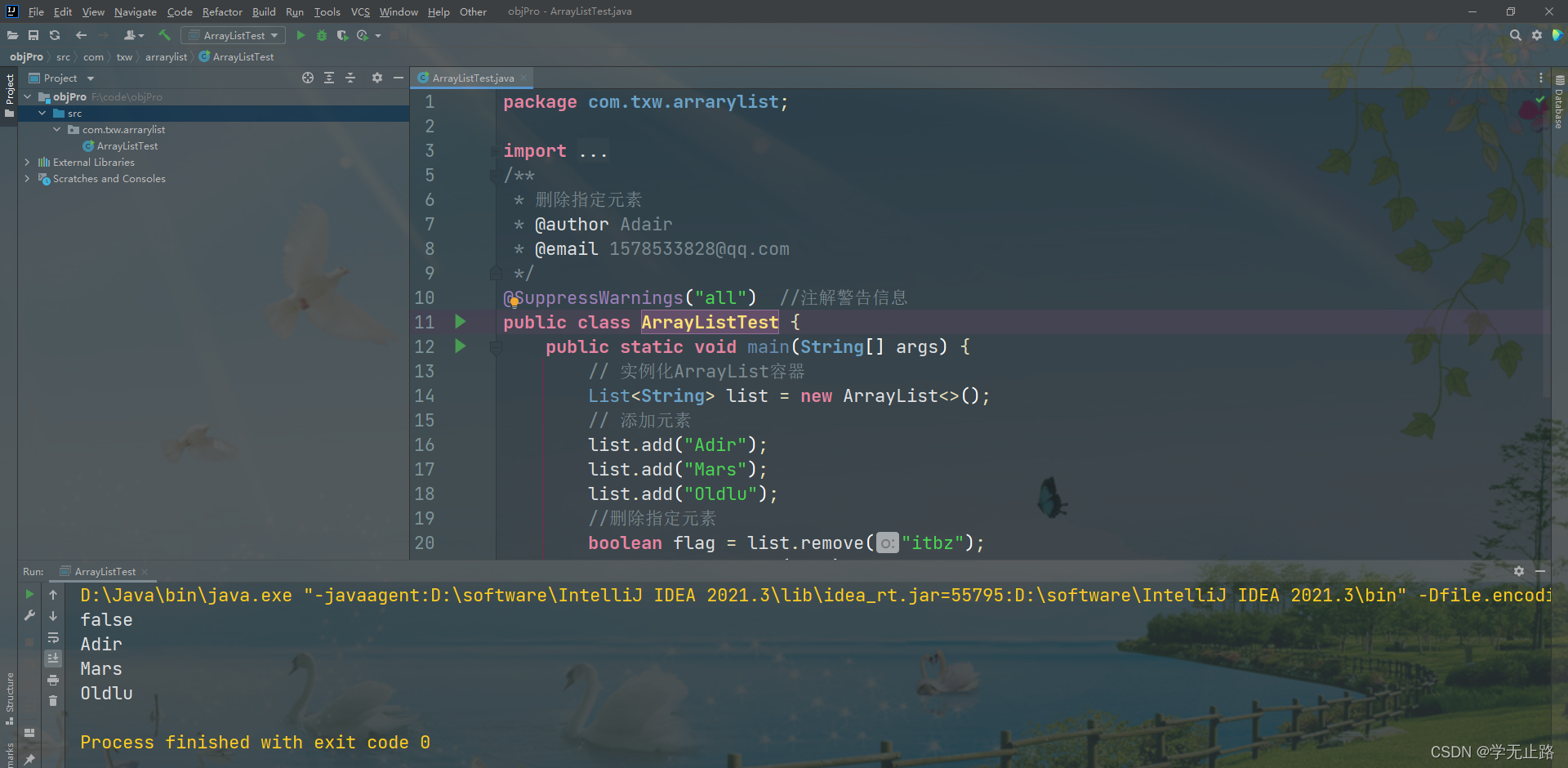Image resolution: width=1568 pixels, height=768 pixels.
Task: Open the Navigate menu
Action: (136, 11)
